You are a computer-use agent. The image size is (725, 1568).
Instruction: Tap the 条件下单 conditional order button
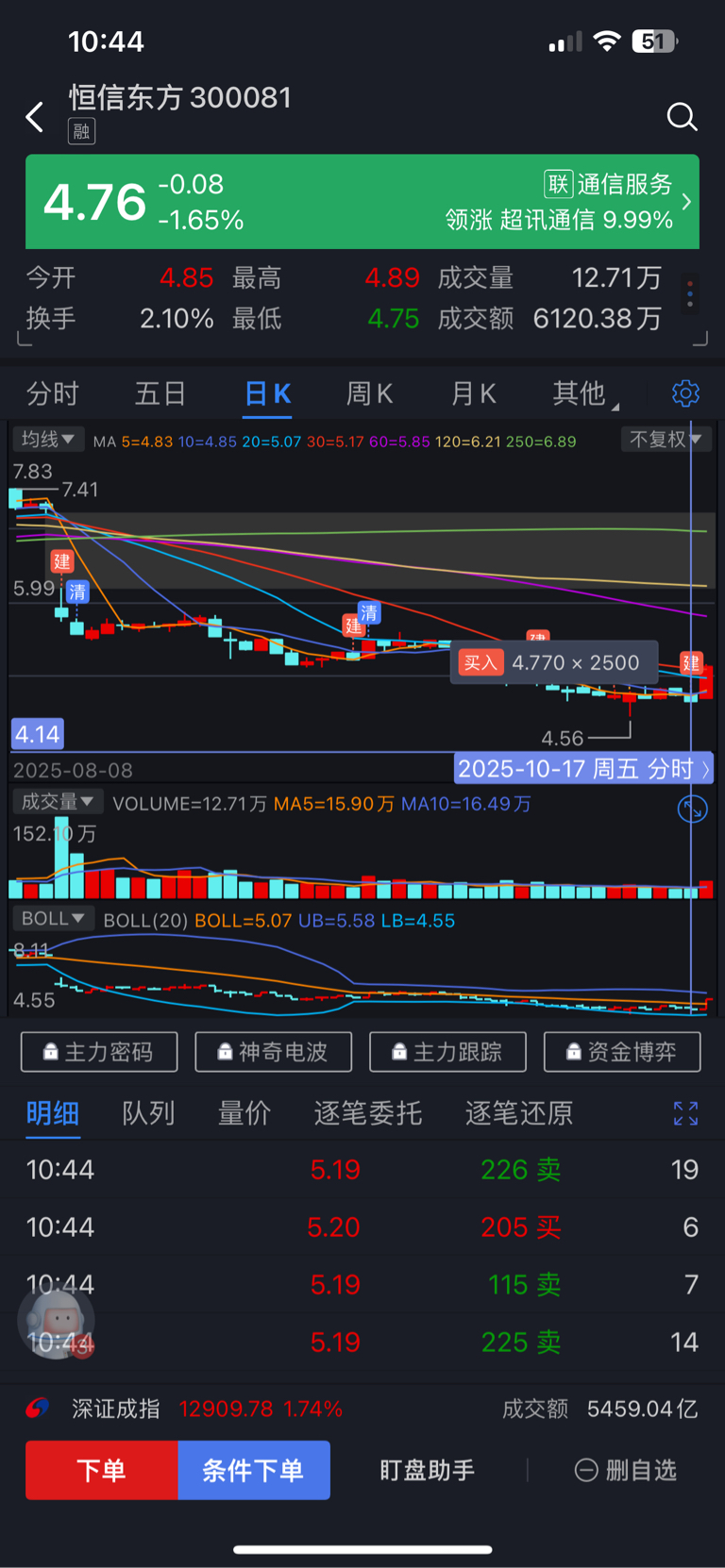253,1470
